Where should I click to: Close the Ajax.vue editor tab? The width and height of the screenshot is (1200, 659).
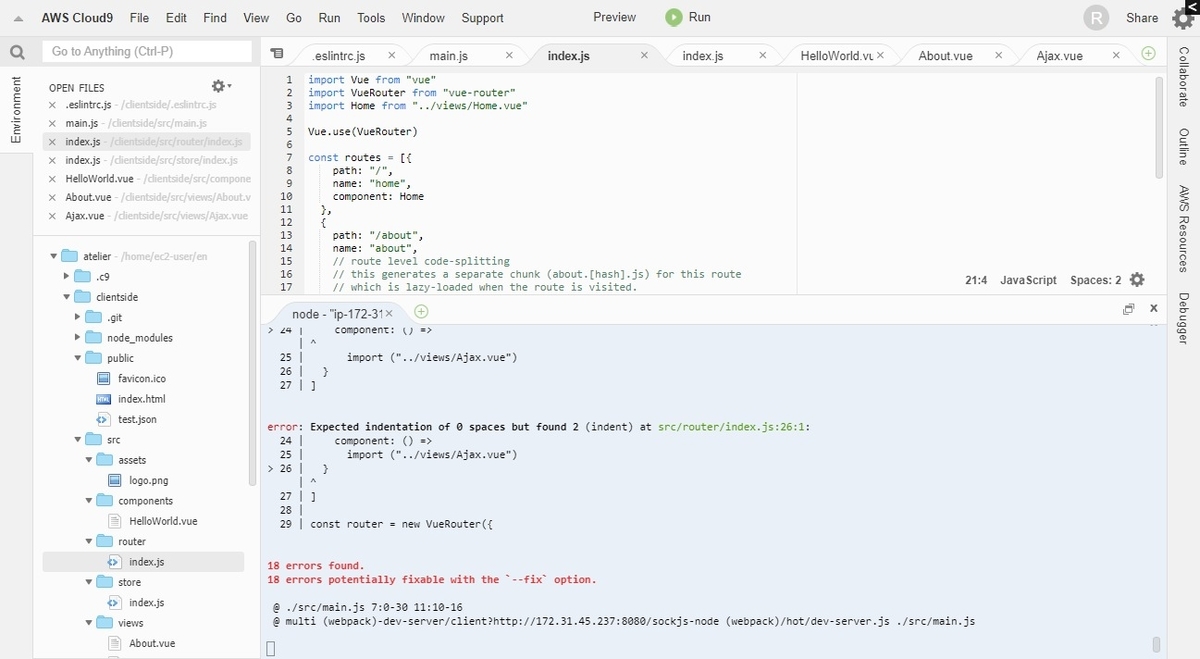tap(1116, 56)
